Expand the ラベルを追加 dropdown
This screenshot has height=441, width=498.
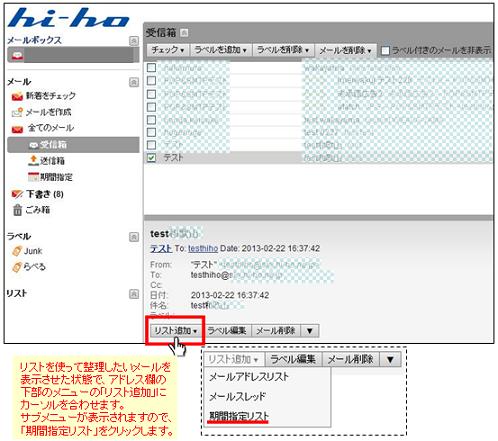221,50
